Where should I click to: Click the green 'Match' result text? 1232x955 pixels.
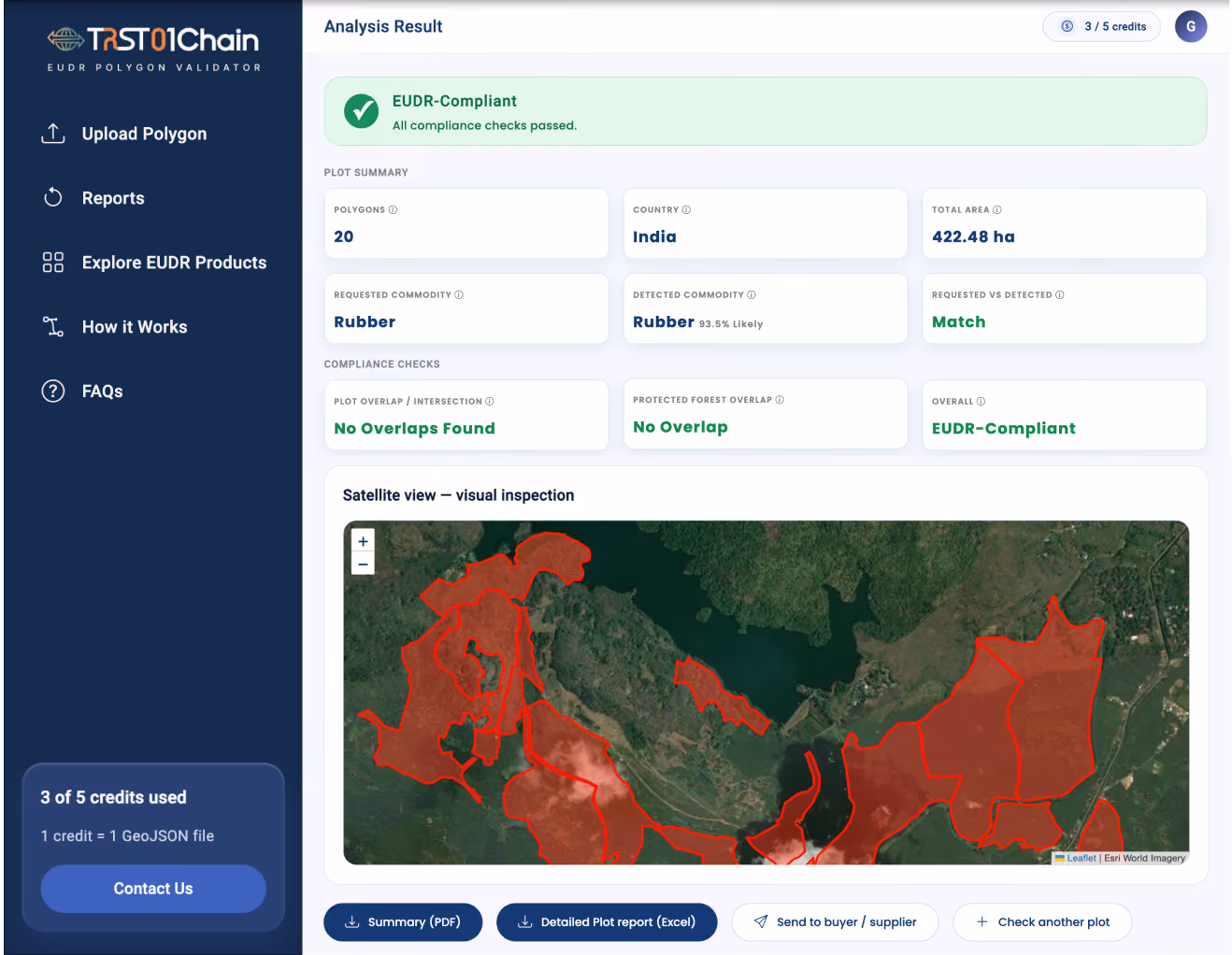pyautogui.click(x=958, y=321)
